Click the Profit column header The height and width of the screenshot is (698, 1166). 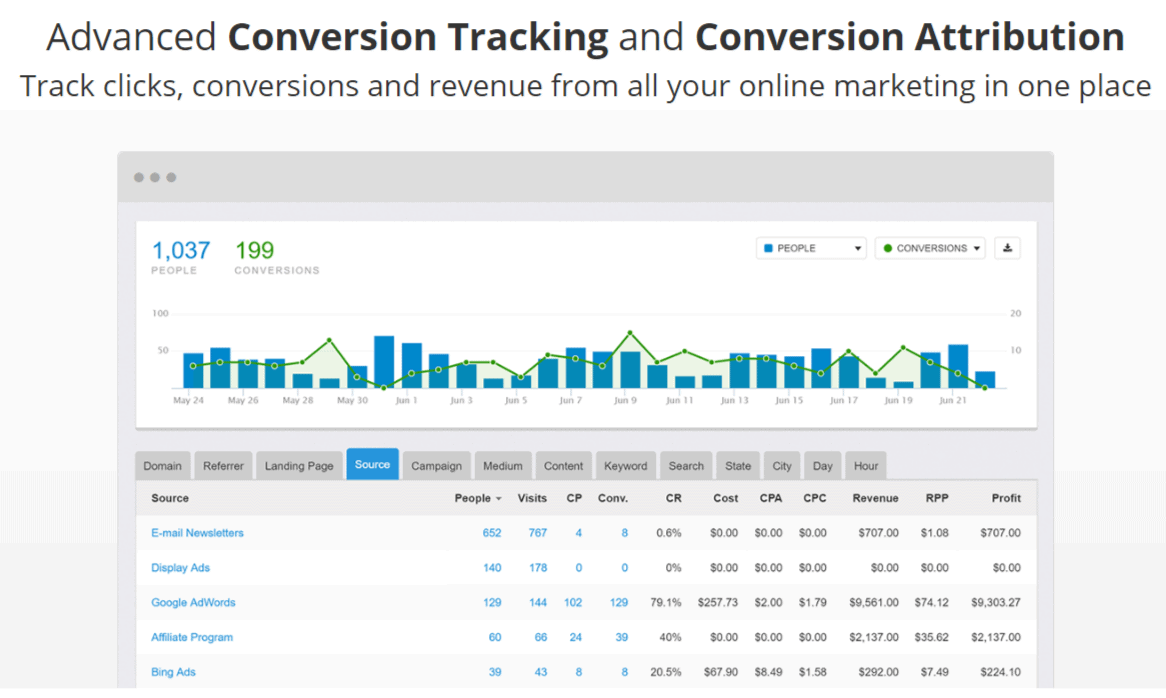point(1006,498)
